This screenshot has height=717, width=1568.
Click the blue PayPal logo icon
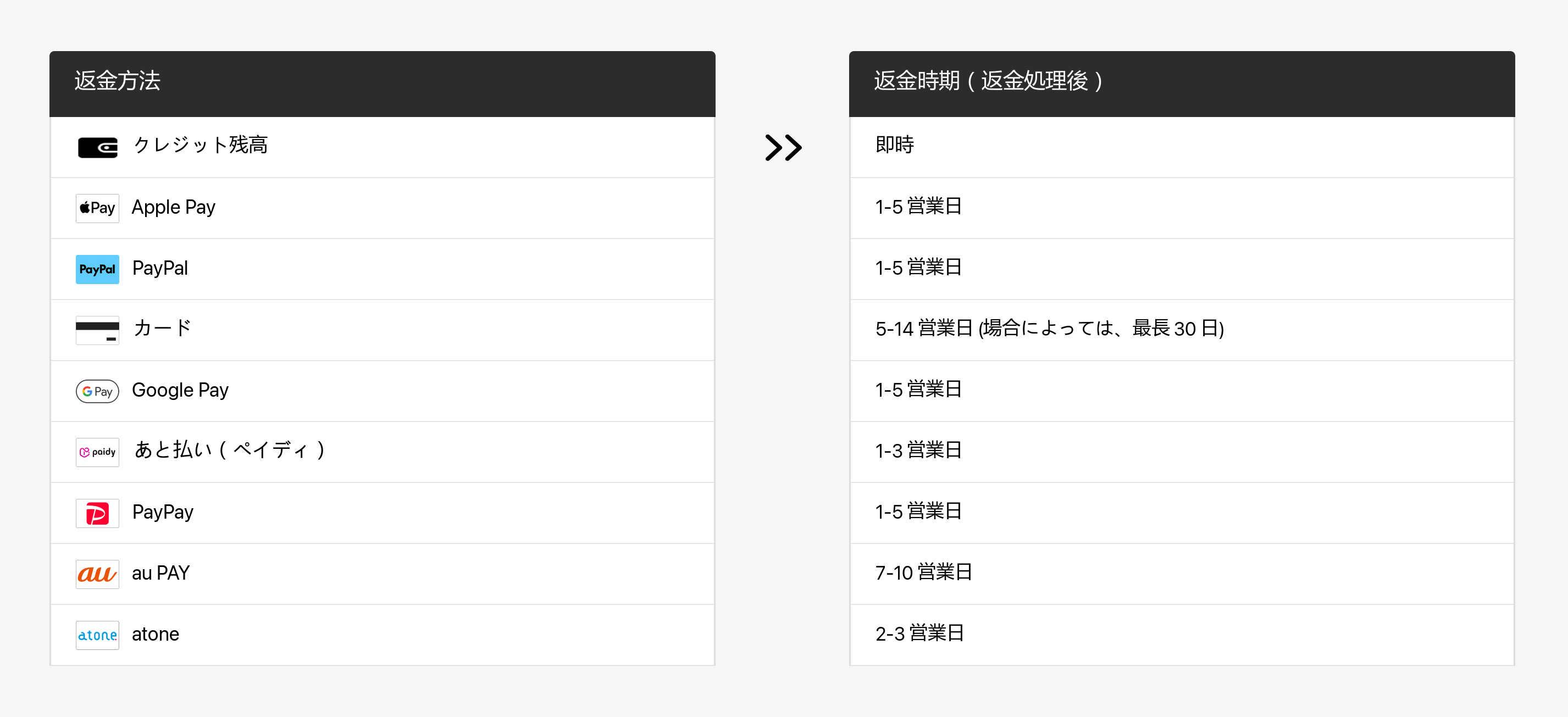[x=97, y=269]
